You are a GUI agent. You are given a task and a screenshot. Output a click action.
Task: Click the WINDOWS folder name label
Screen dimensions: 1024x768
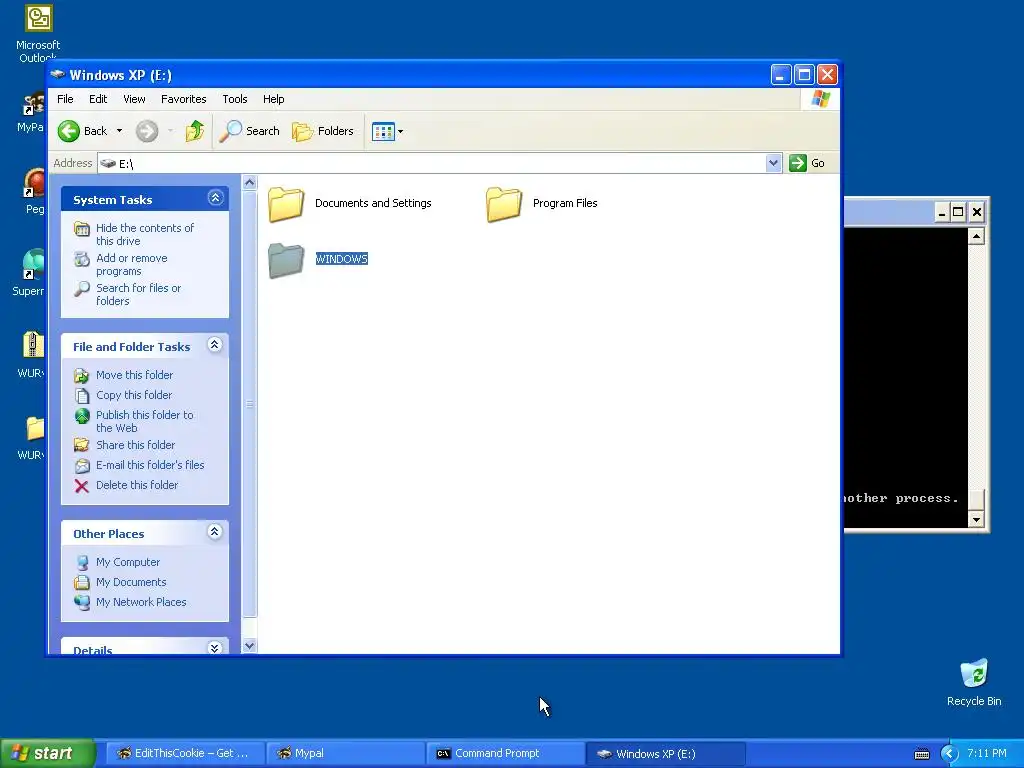[342, 259]
